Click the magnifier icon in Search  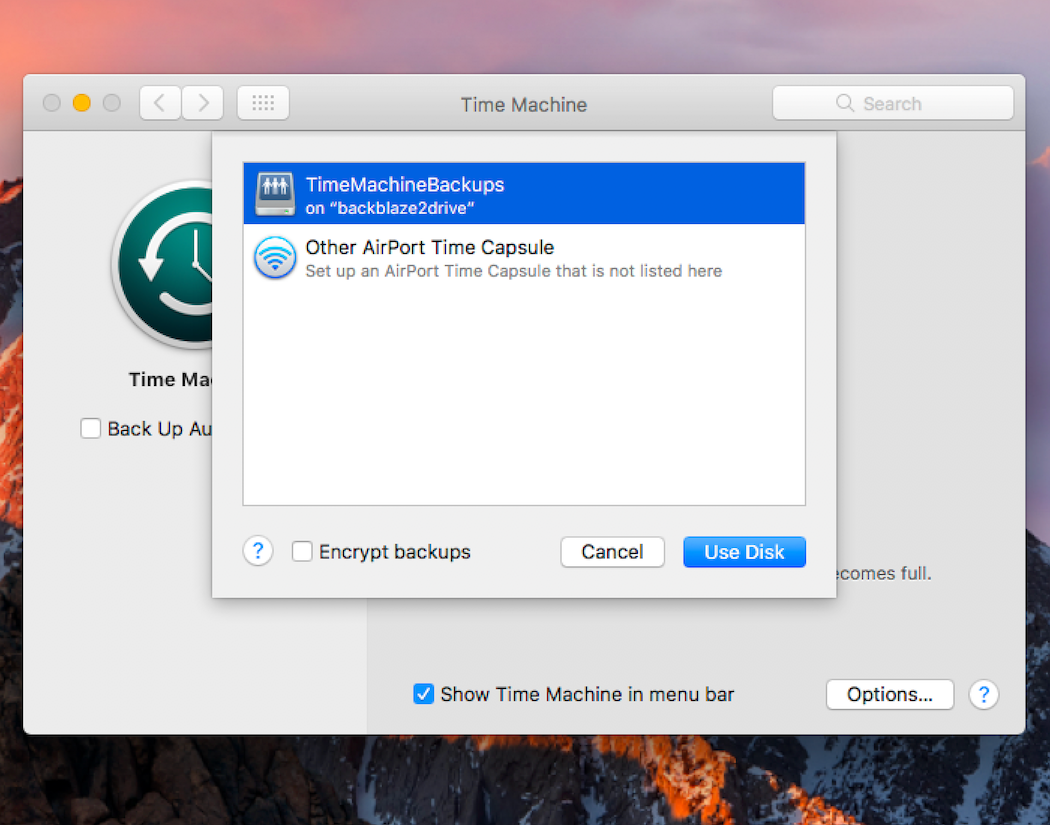pos(845,103)
